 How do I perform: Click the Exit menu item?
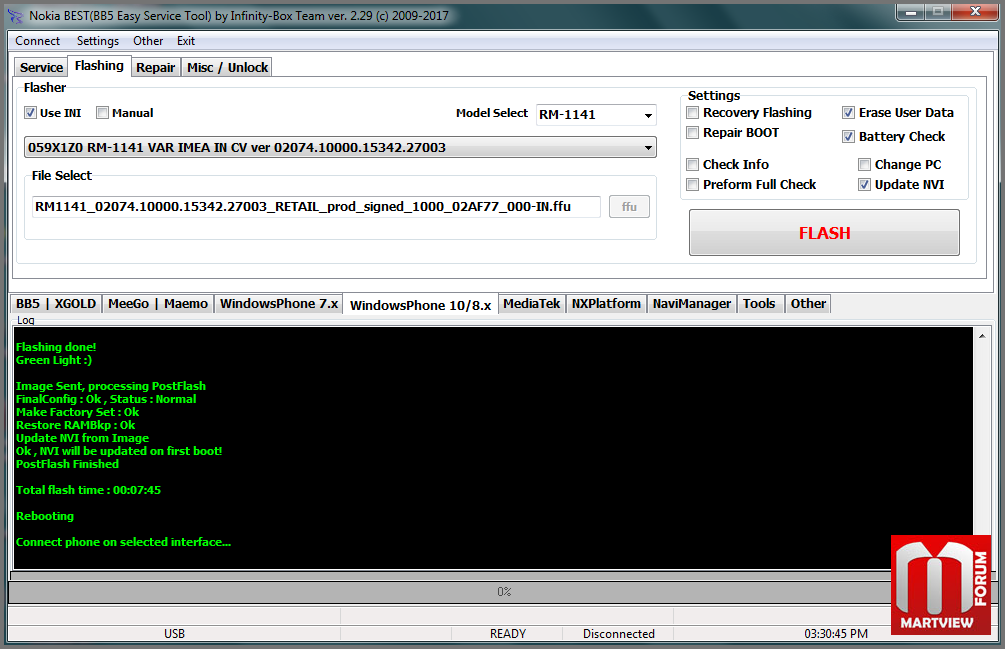click(186, 41)
